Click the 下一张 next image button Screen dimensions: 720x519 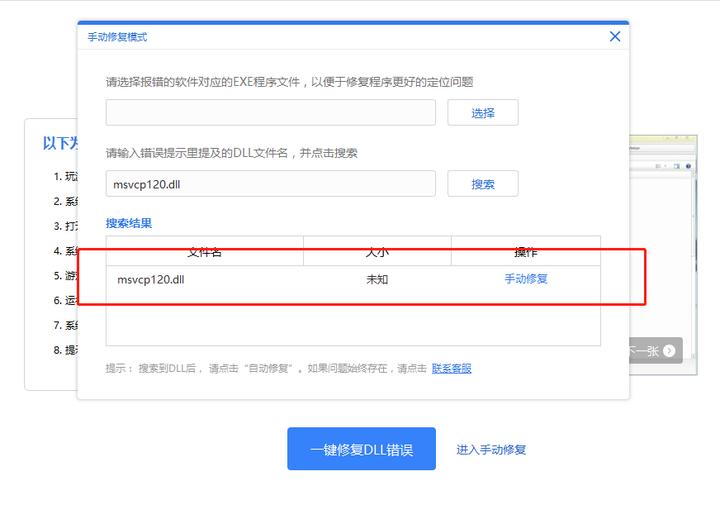click(656, 351)
